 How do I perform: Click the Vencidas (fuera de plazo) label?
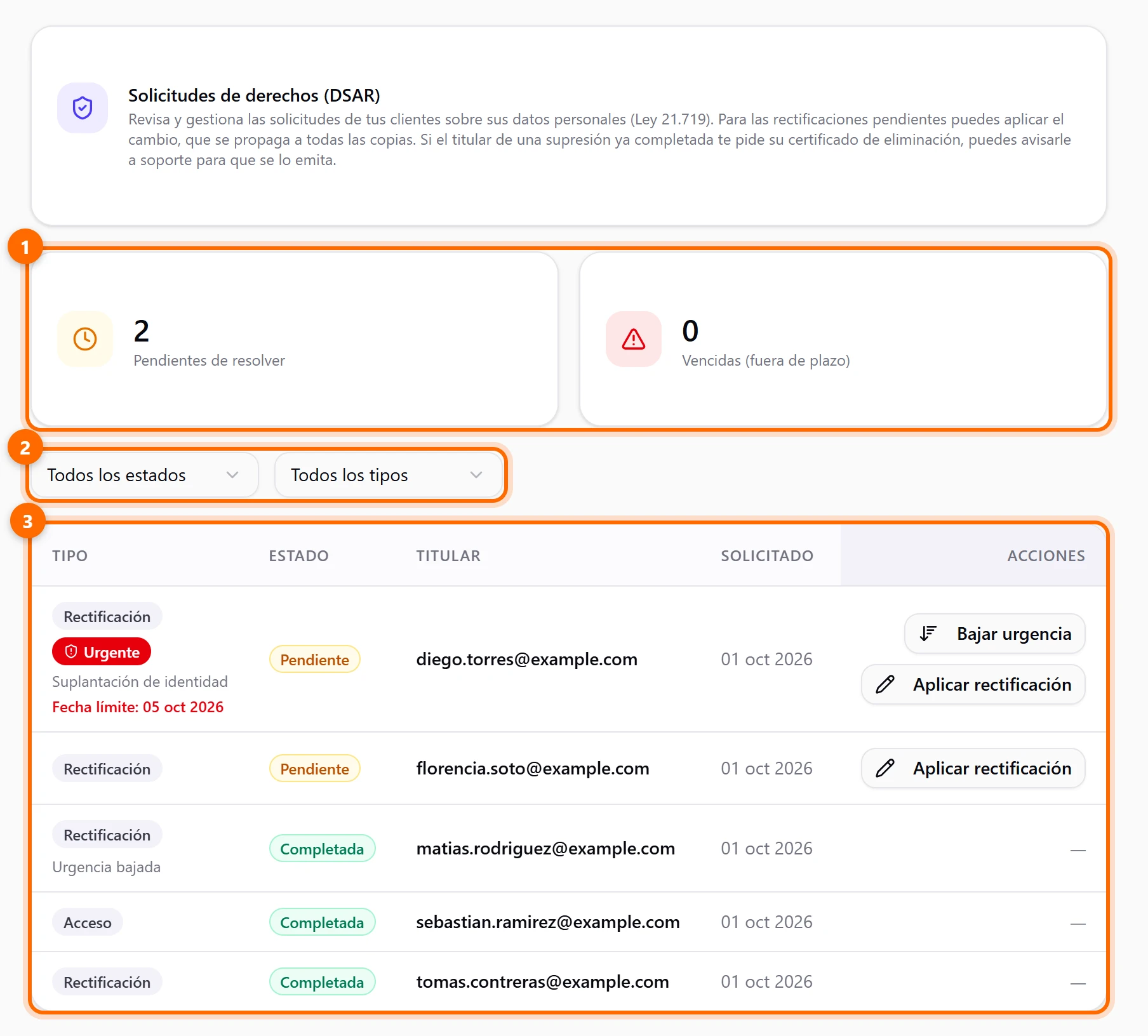tap(766, 360)
